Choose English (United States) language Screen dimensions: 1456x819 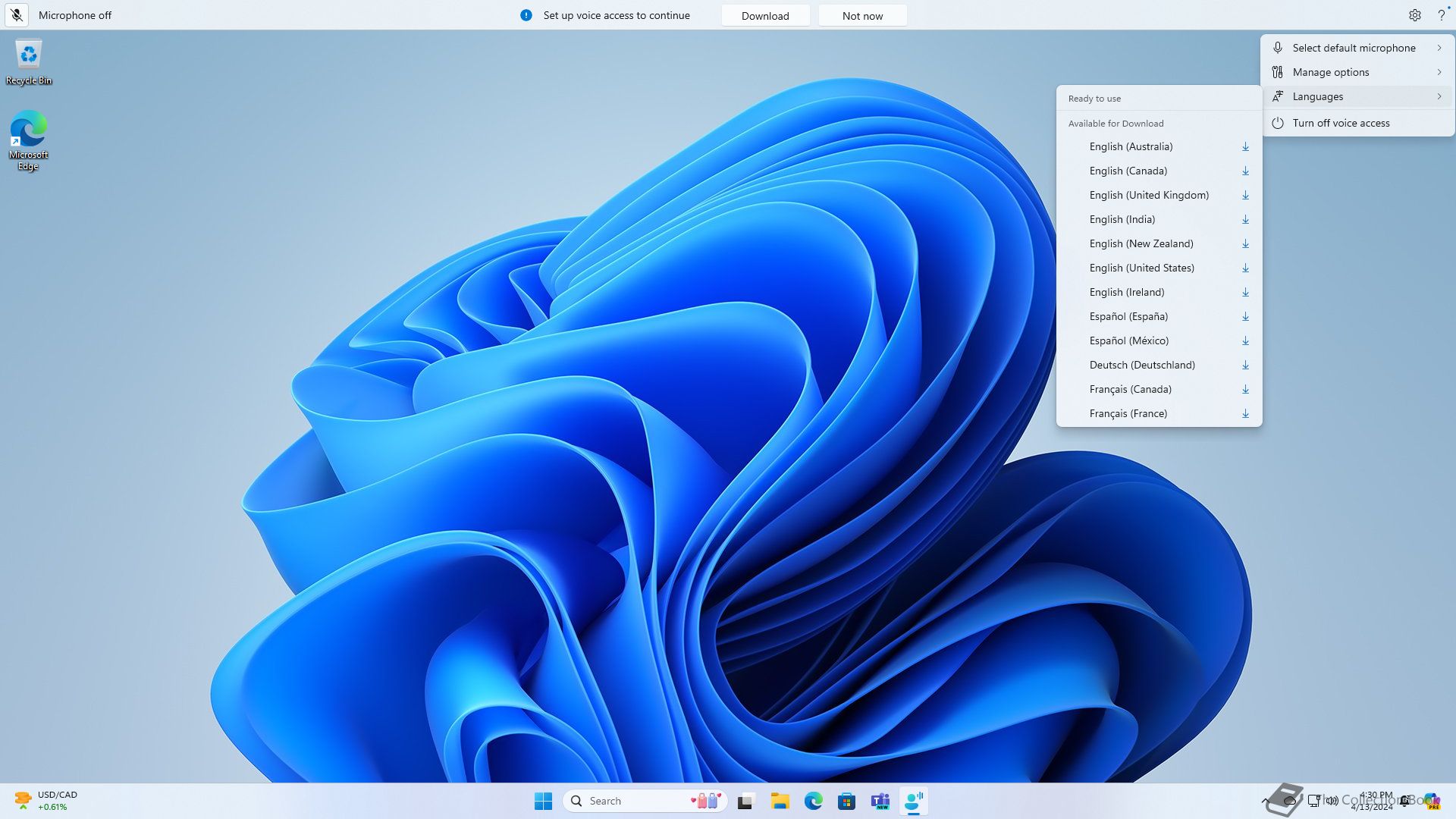pos(1159,268)
